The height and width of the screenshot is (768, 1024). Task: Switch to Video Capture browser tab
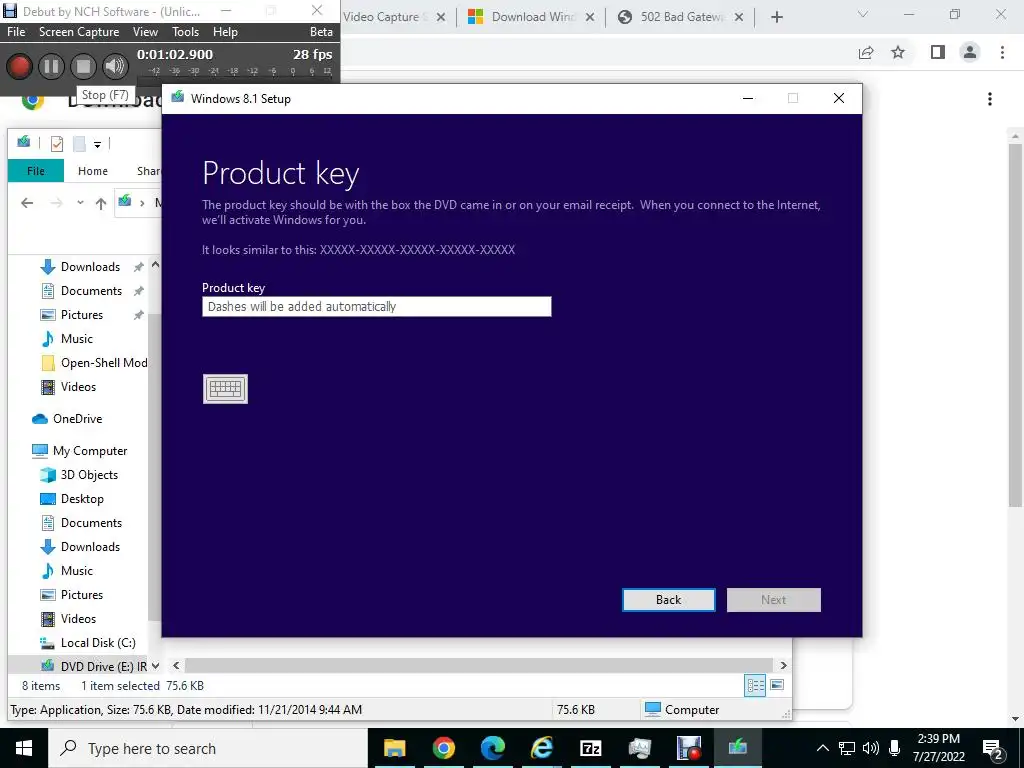[385, 17]
